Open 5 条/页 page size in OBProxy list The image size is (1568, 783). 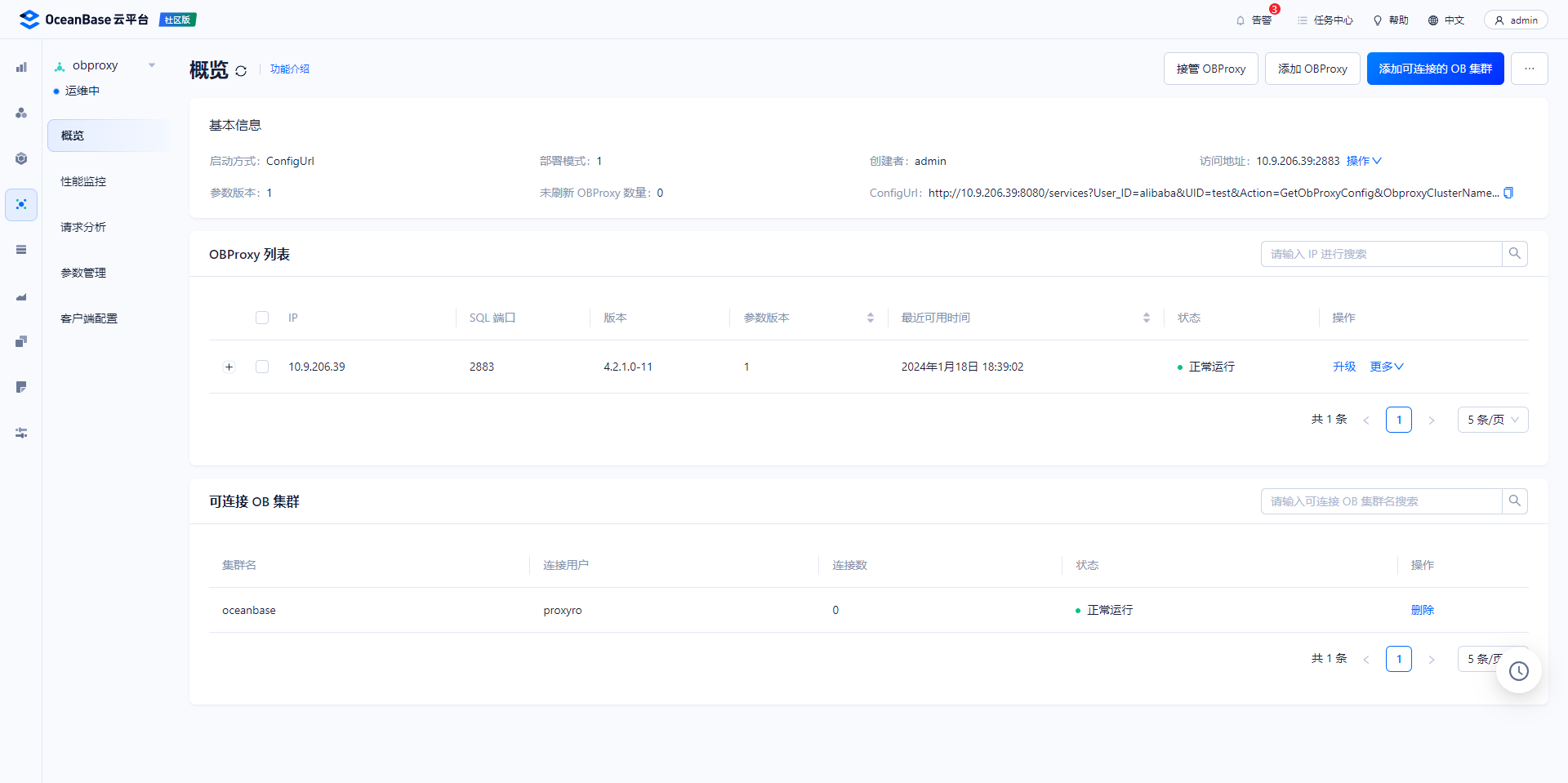pos(1493,420)
